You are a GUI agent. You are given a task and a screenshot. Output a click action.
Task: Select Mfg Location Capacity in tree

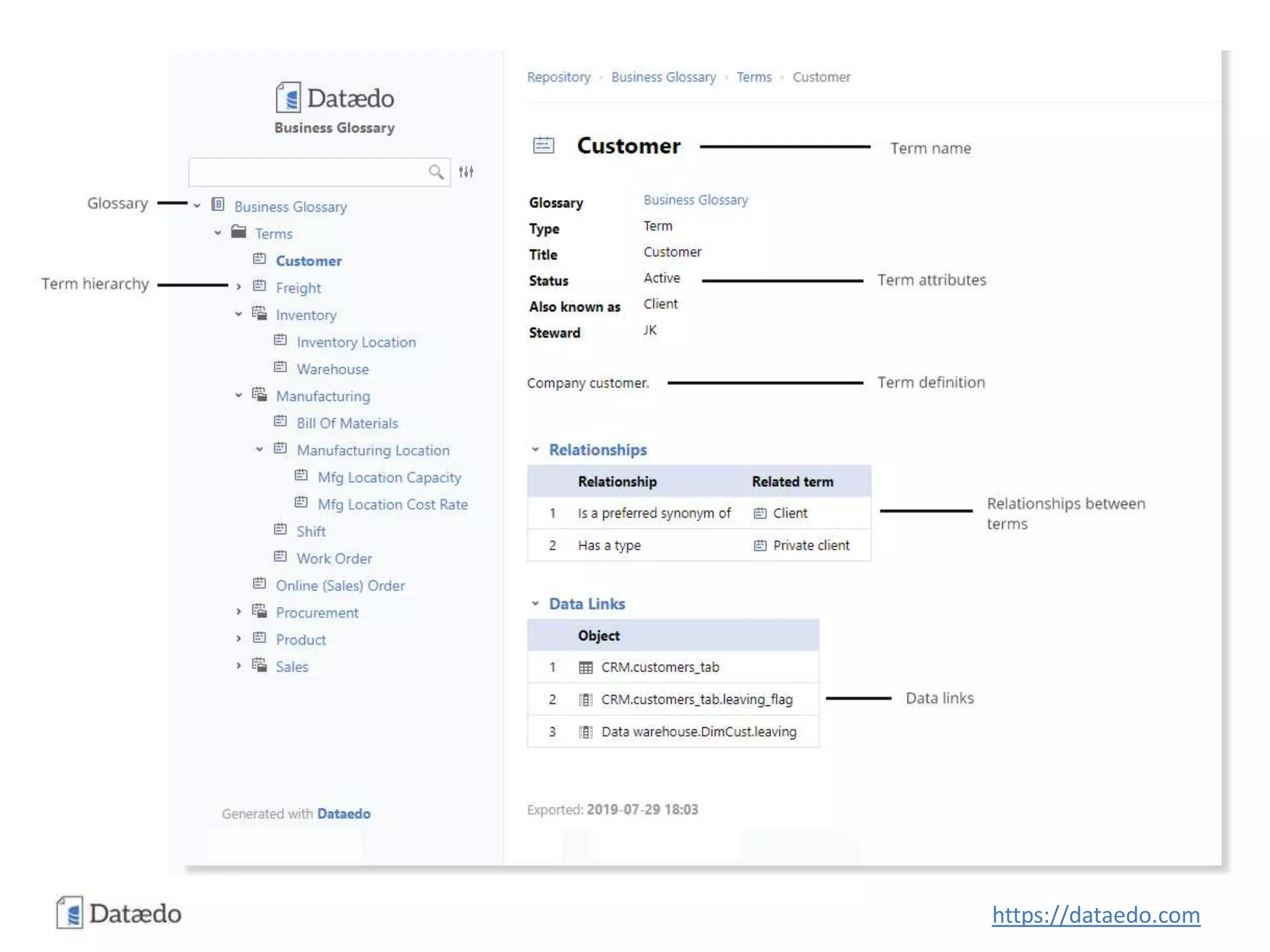pos(389,478)
